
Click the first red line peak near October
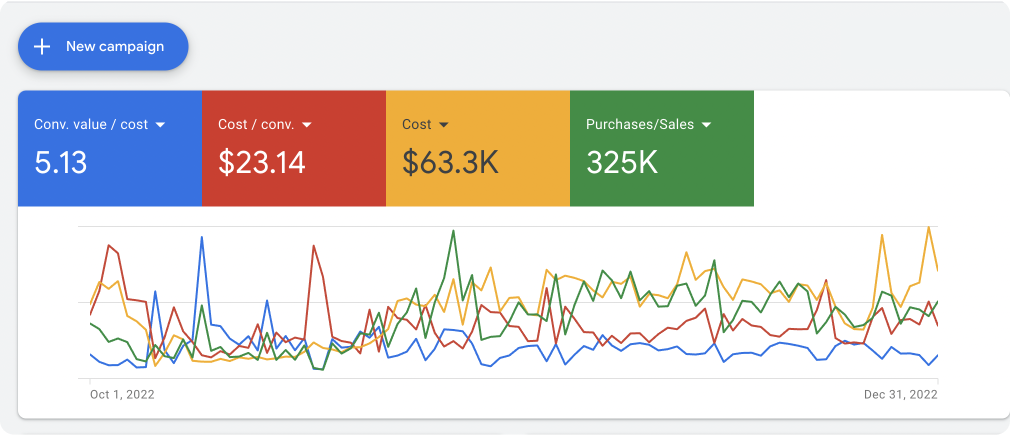tap(108, 242)
